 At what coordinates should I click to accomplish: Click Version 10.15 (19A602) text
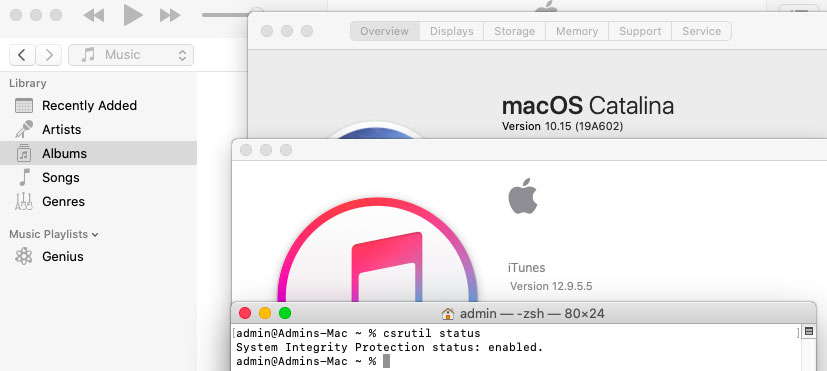pyautogui.click(x=562, y=127)
